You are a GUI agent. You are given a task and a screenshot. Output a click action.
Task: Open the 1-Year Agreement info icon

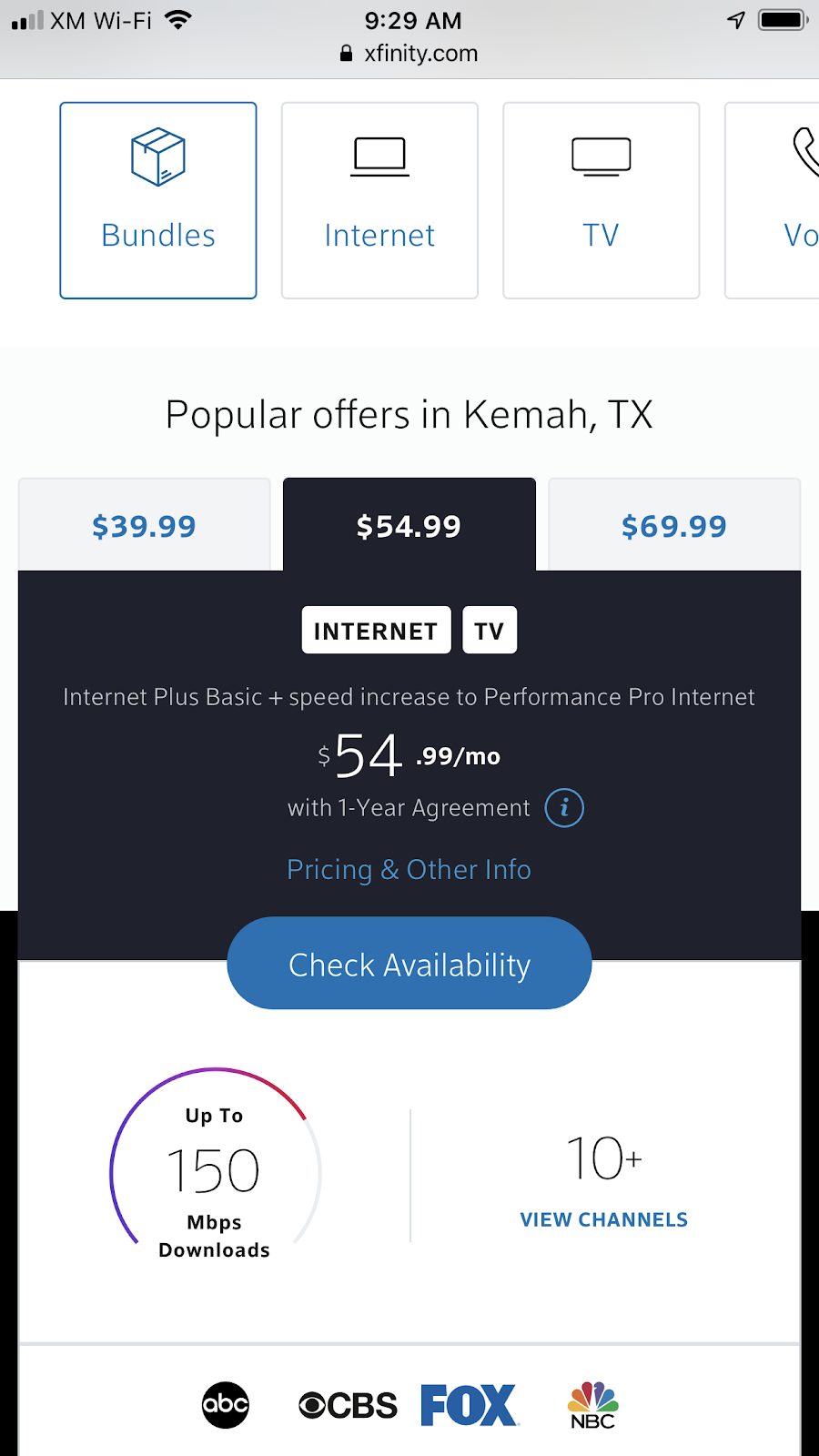564,808
